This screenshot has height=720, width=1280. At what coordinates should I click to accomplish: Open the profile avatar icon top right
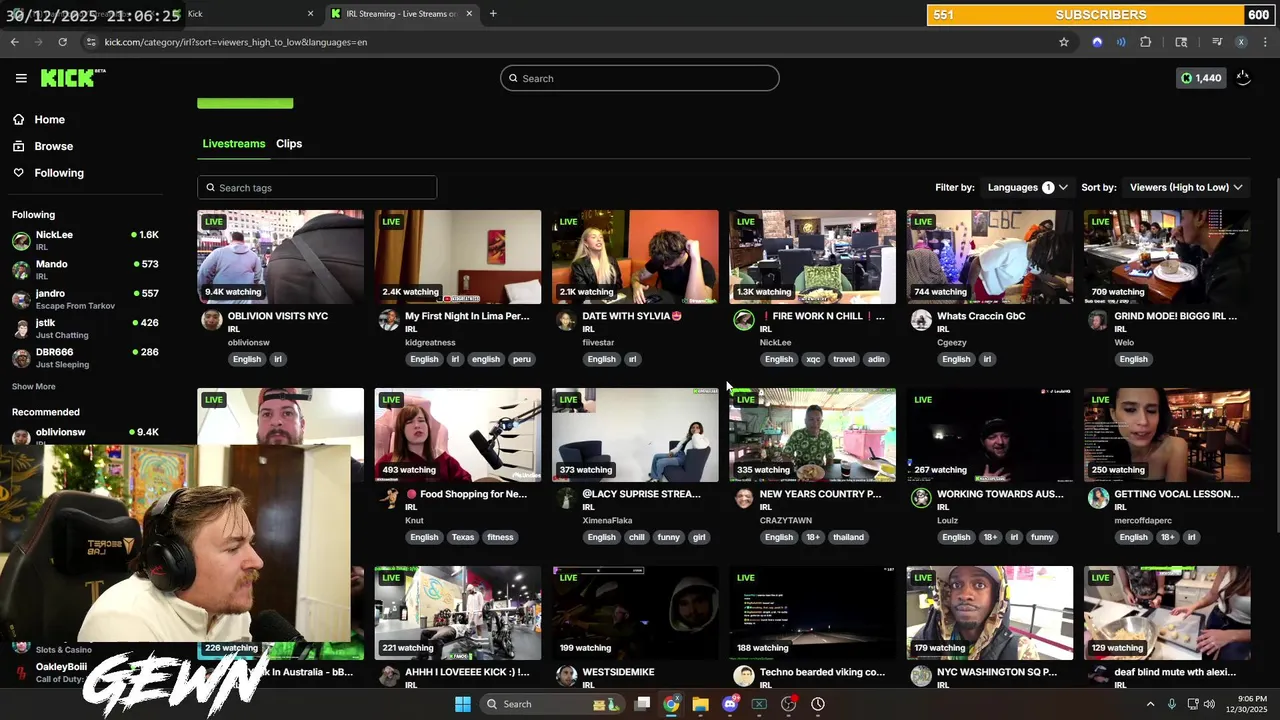1243,78
